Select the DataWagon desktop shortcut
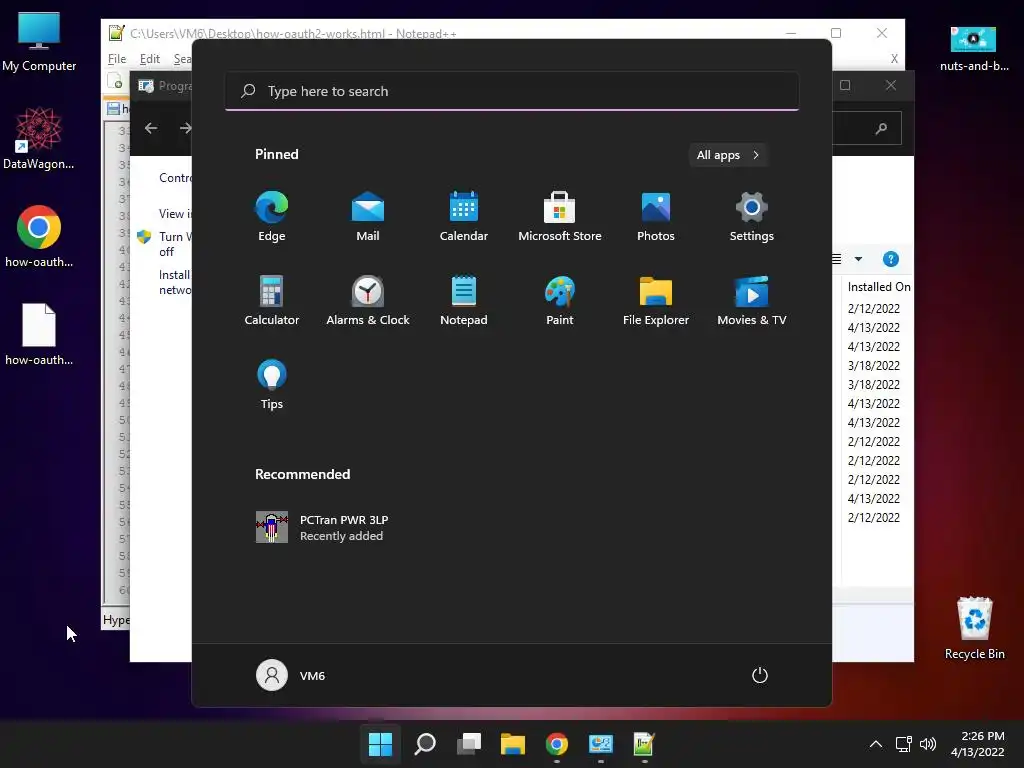1024x768 pixels. tap(39, 139)
